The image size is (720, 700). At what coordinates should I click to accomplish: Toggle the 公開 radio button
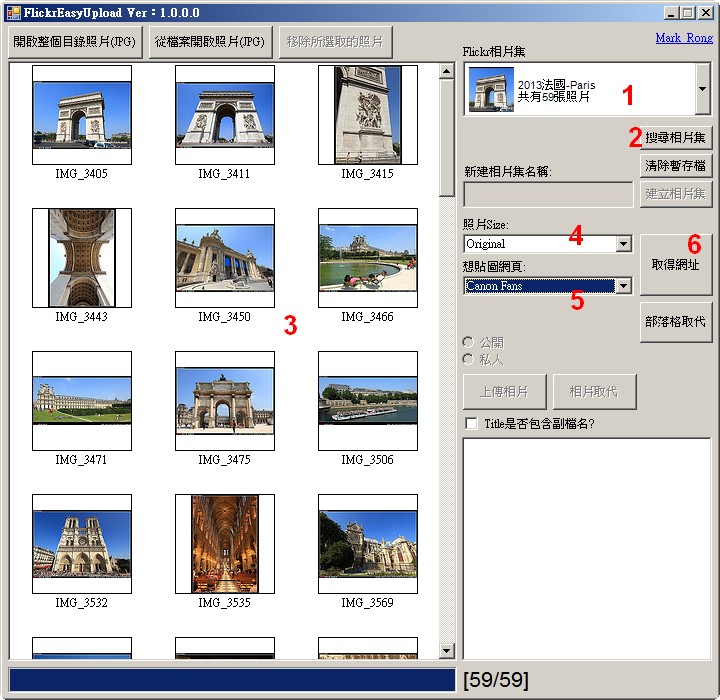468,342
